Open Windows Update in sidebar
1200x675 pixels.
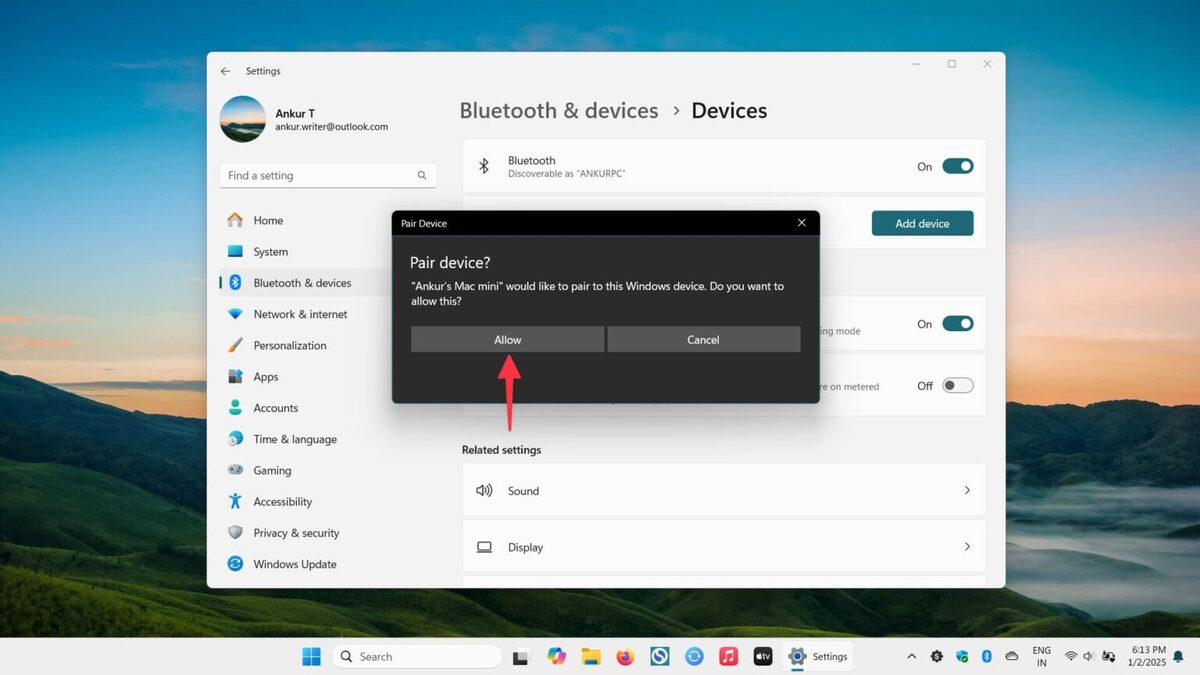(294, 564)
